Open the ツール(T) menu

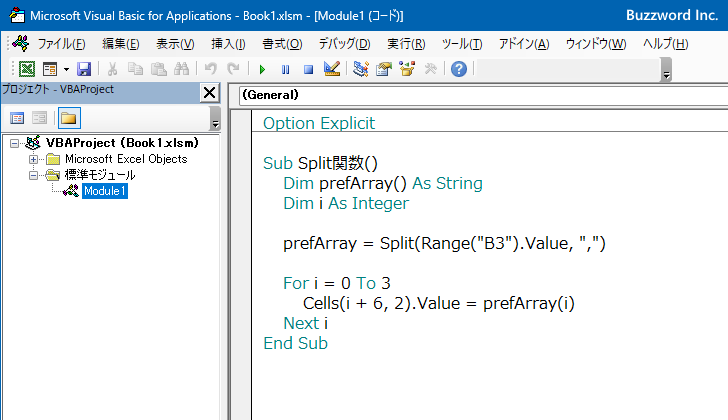coord(462,44)
